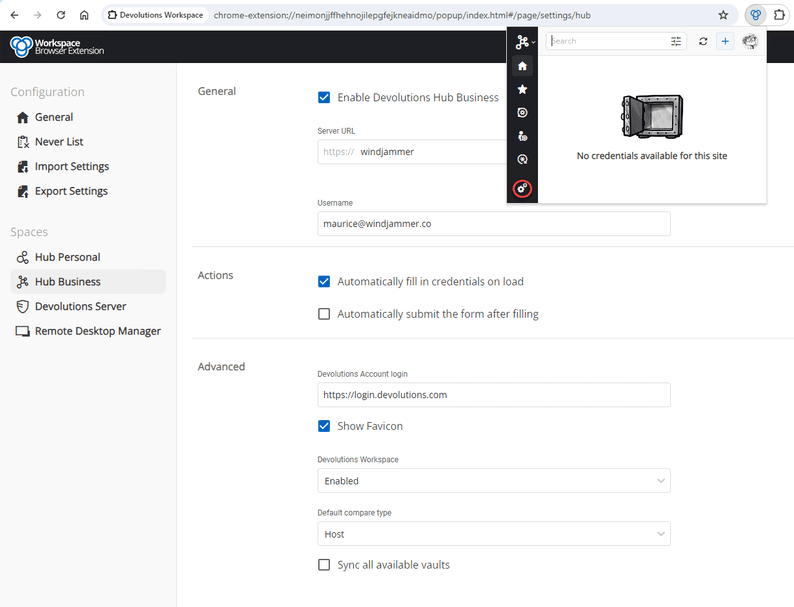
Task: Uncheck the Show Favicon option
Action: tap(324, 426)
